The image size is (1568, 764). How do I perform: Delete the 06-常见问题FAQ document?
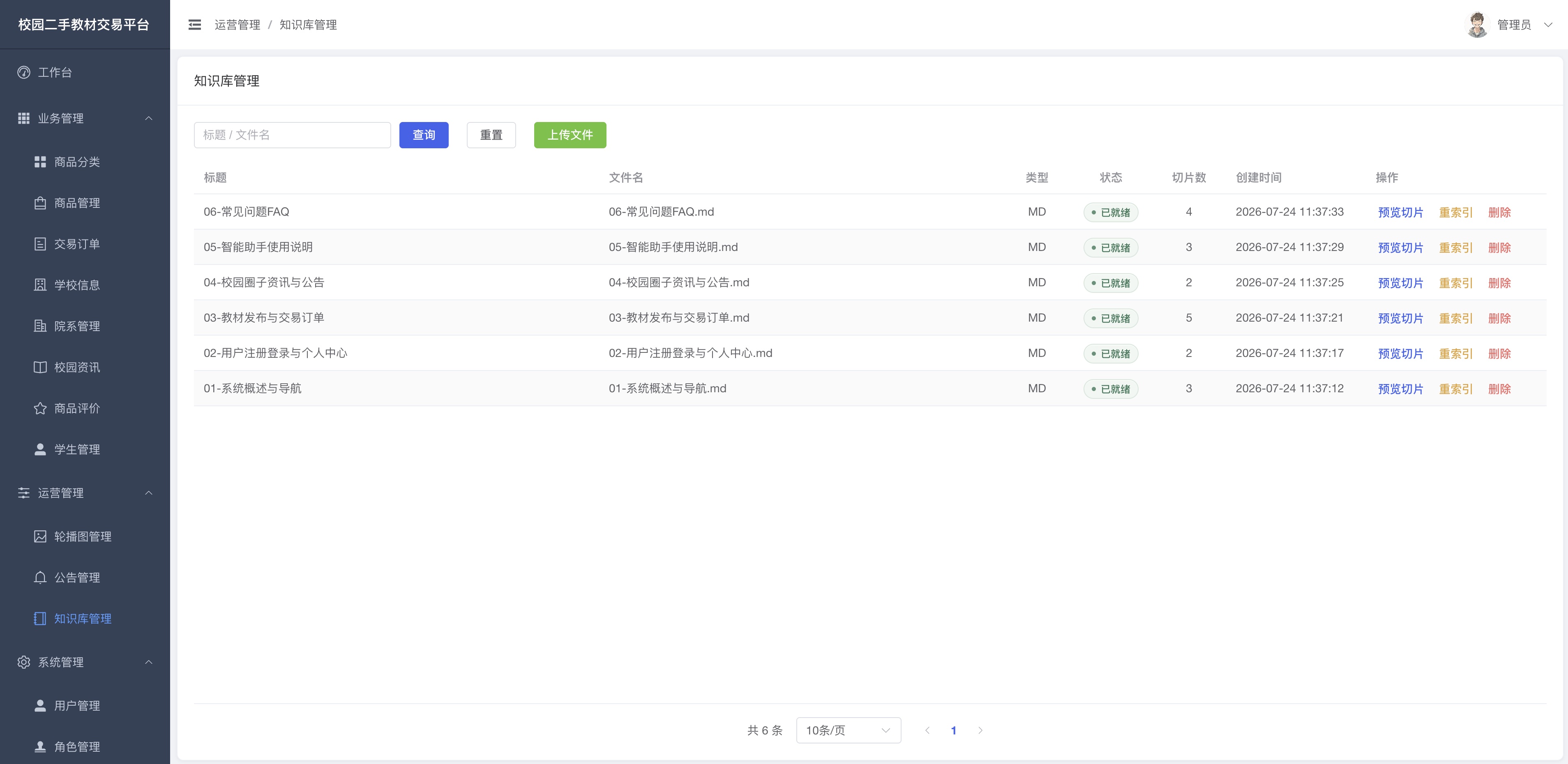(x=1499, y=212)
